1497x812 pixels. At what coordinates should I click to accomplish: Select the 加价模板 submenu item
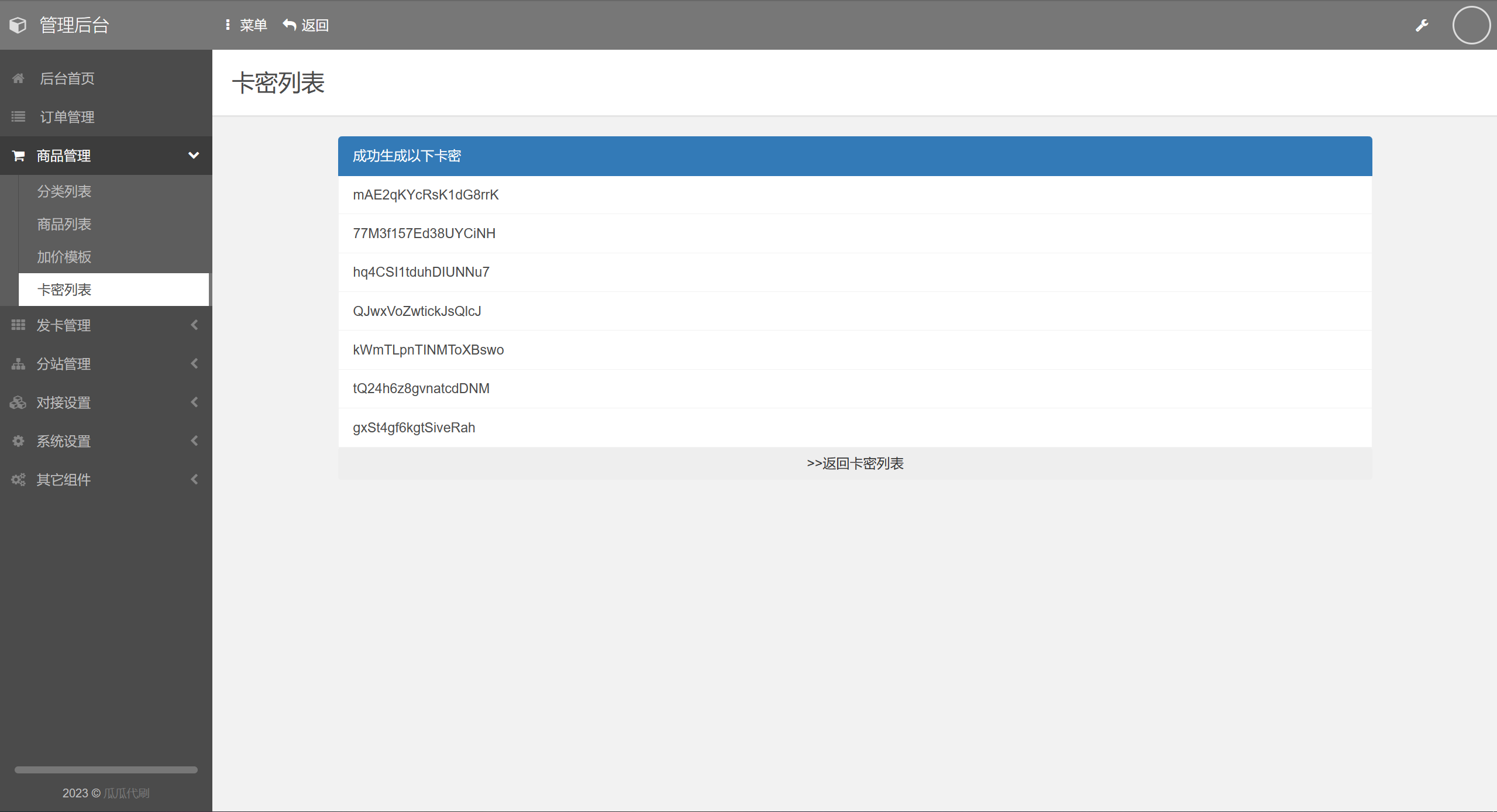[64, 257]
